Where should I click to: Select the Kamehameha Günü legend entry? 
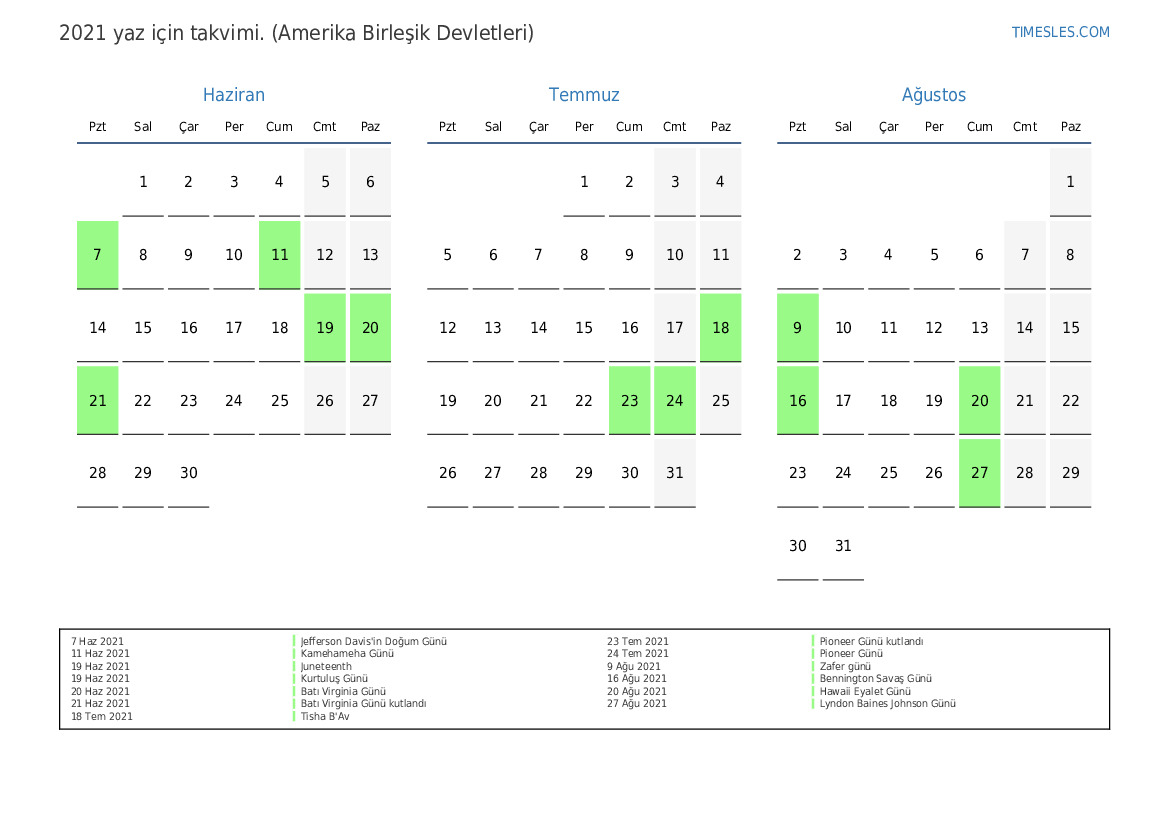[x=347, y=654]
